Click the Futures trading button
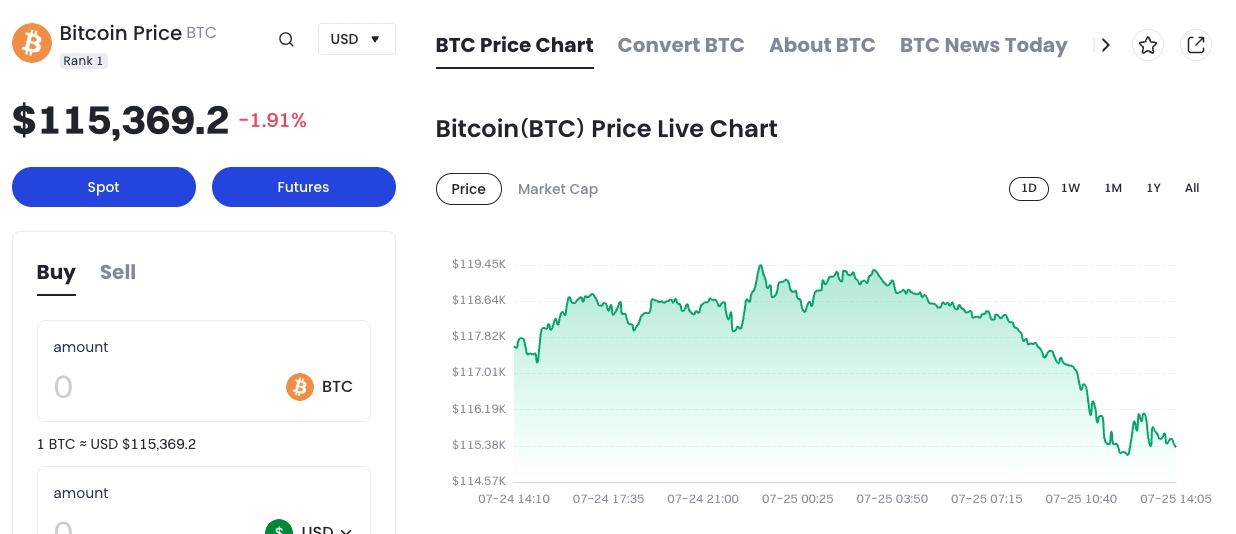Viewport: 1236px width, 534px height. point(303,187)
